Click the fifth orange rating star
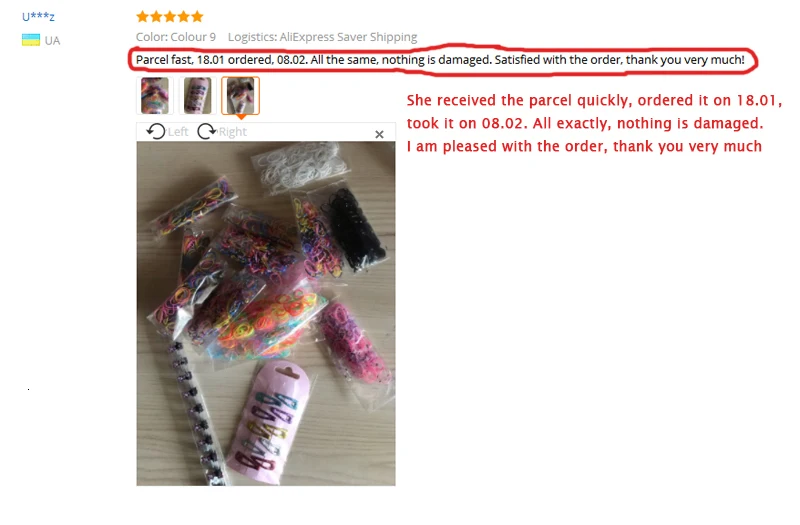800x525 pixels. 197,17
